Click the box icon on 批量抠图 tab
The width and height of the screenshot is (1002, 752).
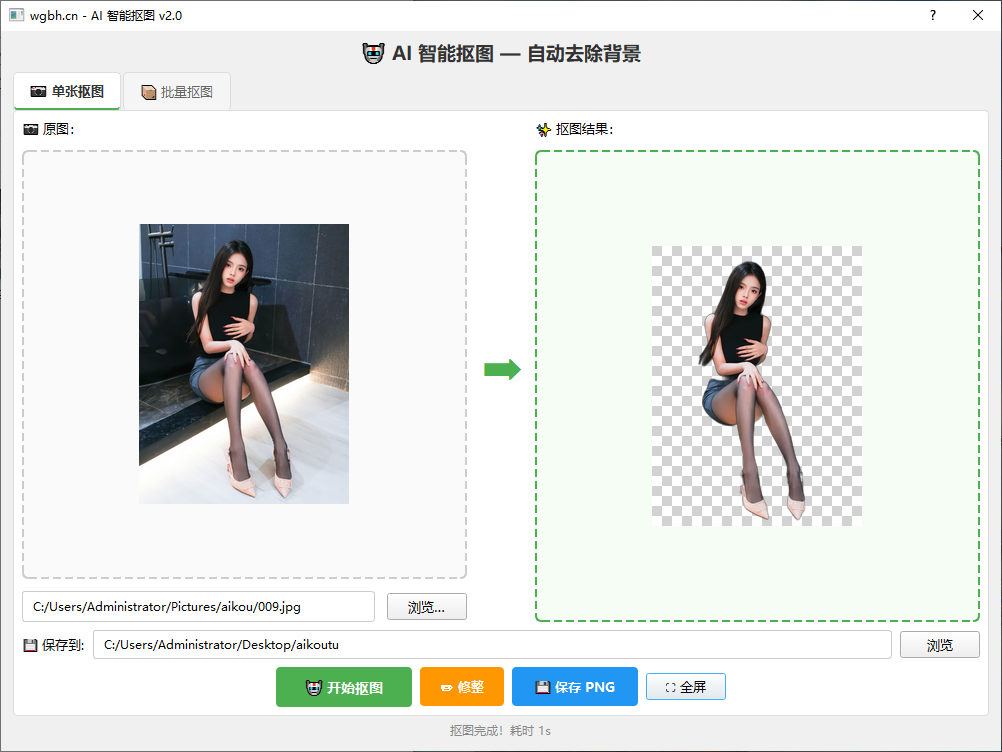pyautogui.click(x=148, y=93)
